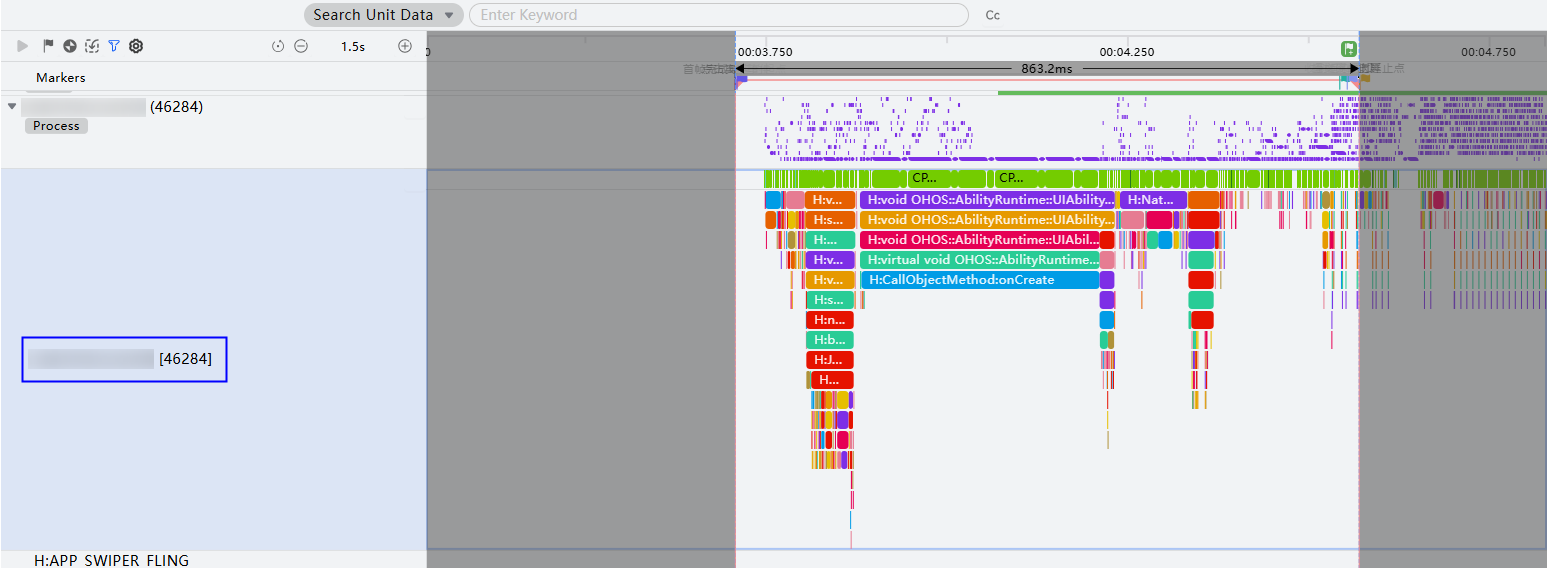Click the flag marker icon in toolbar
Image resolution: width=1547 pixels, height=568 pixels.
click(48, 46)
